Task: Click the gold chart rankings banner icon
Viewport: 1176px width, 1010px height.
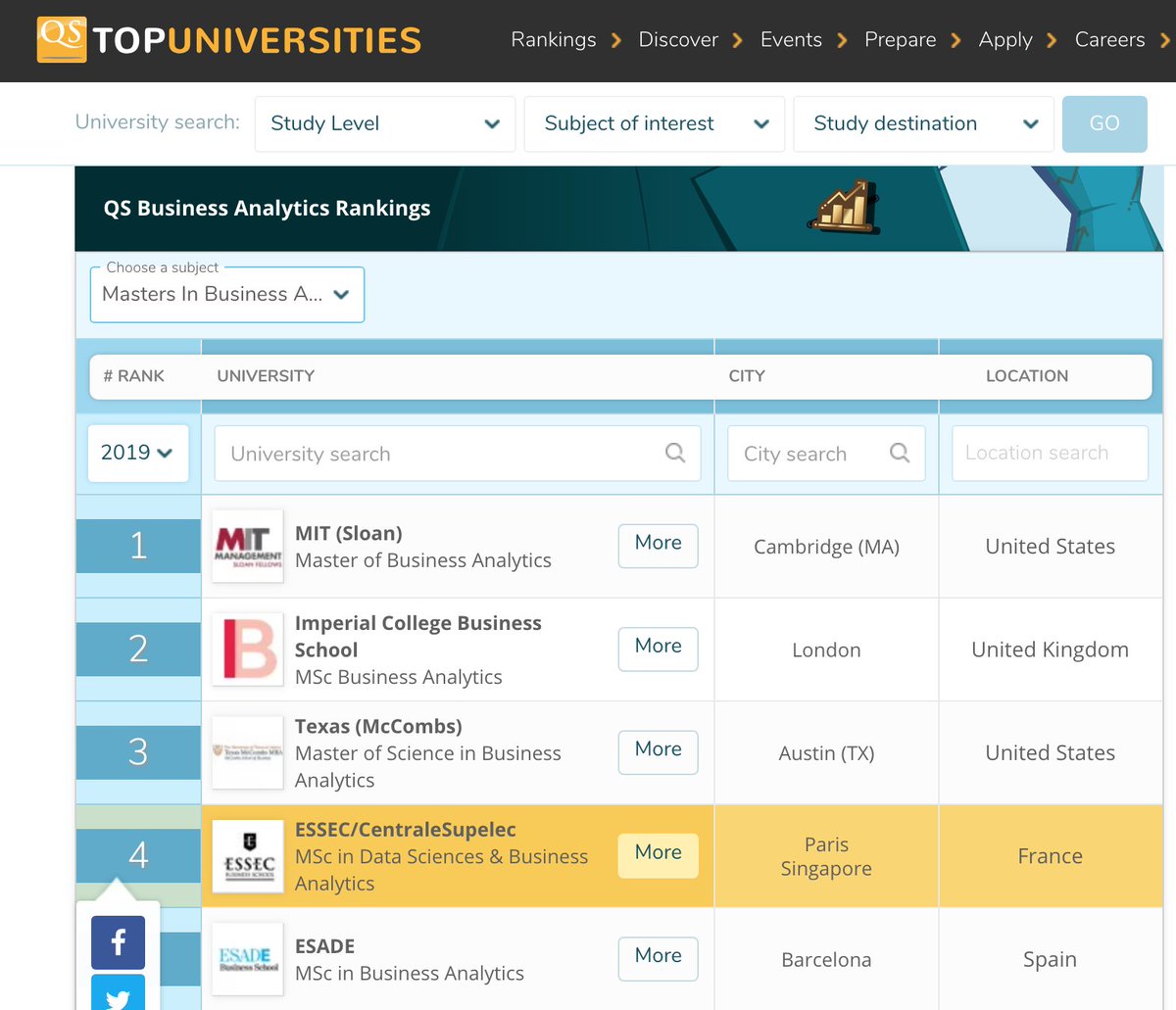Action: 843,206
